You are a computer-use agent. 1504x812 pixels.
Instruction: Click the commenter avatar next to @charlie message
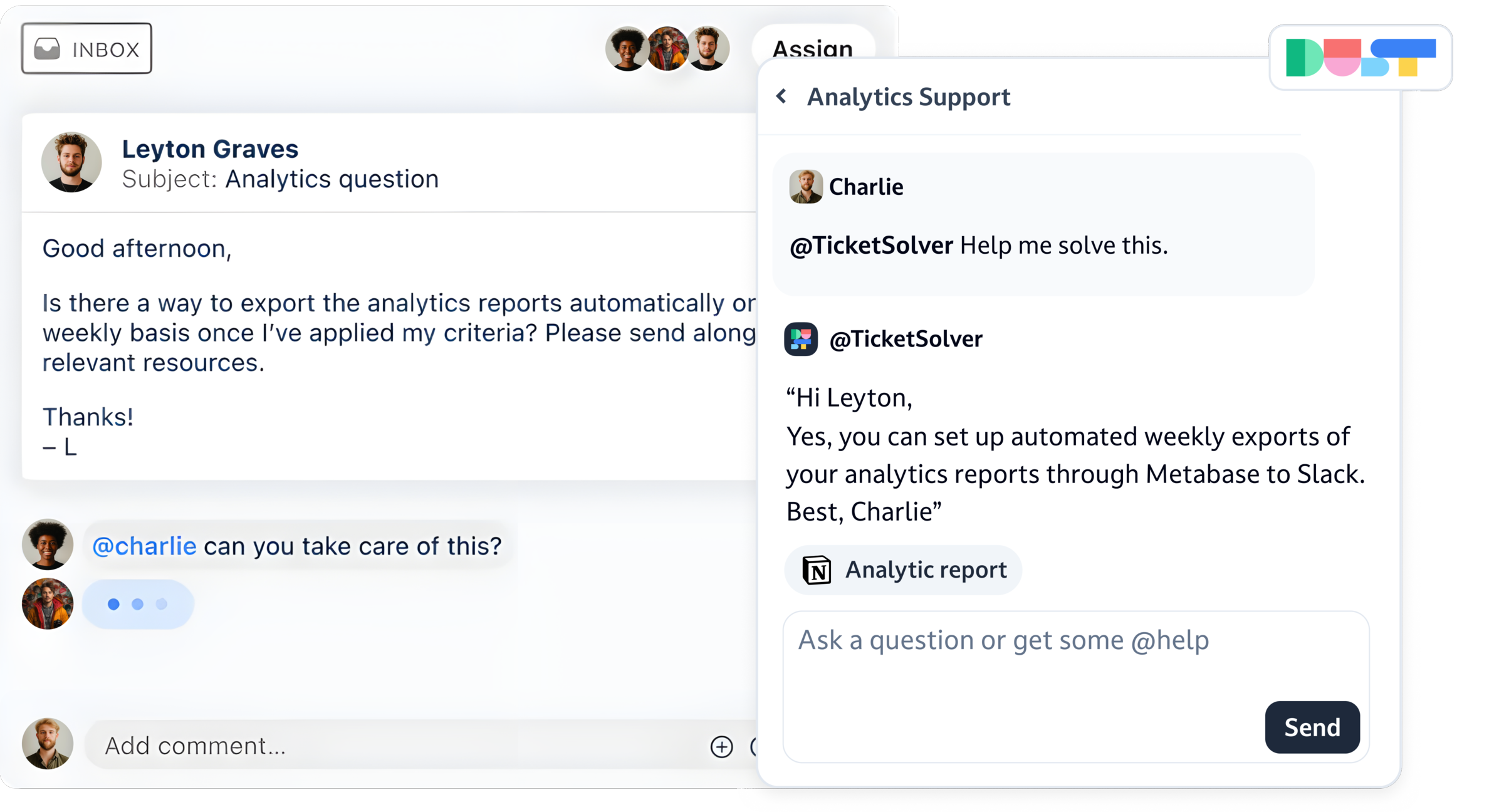click(x=48, y=544)
